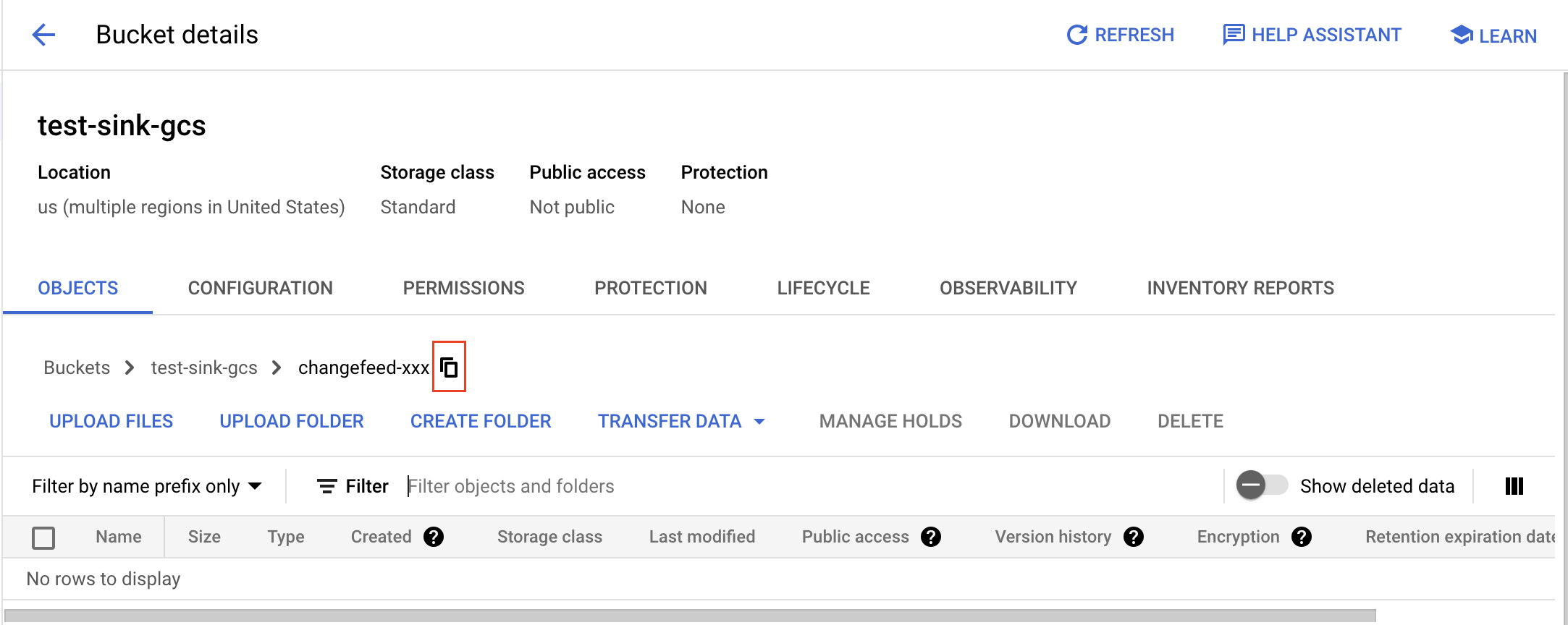
Task: Click the Filter icon label
Action: pyautogui.click(x=353, y=486)
